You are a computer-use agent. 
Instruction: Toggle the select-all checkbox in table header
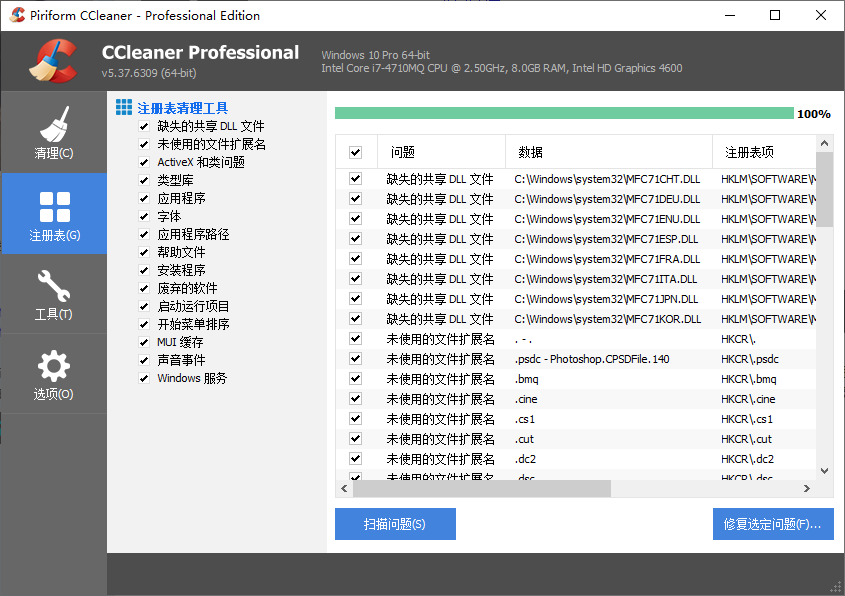(x=356, y=153)
